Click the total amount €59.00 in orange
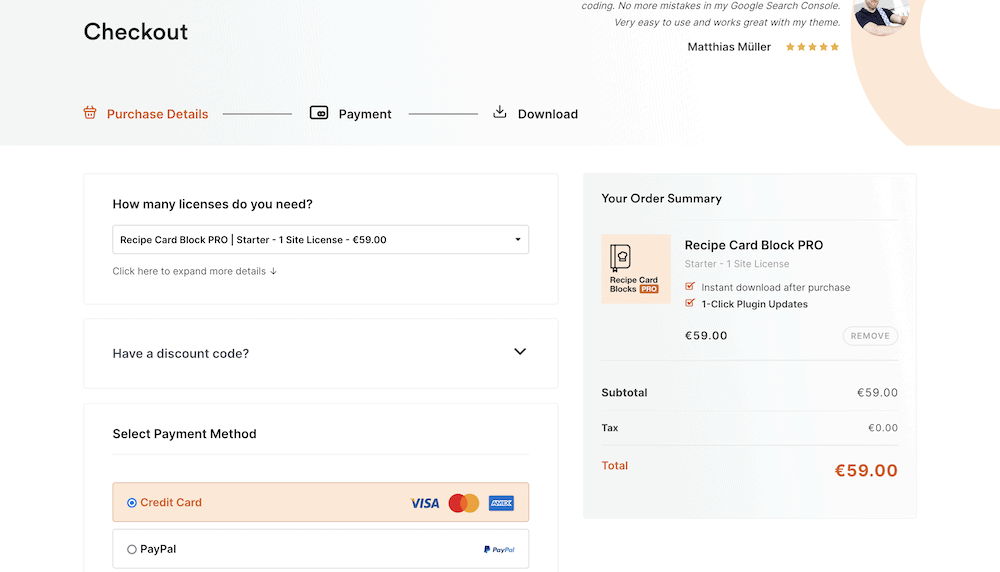This screenshot has width=1000, height=572. [x=866, y=471]
